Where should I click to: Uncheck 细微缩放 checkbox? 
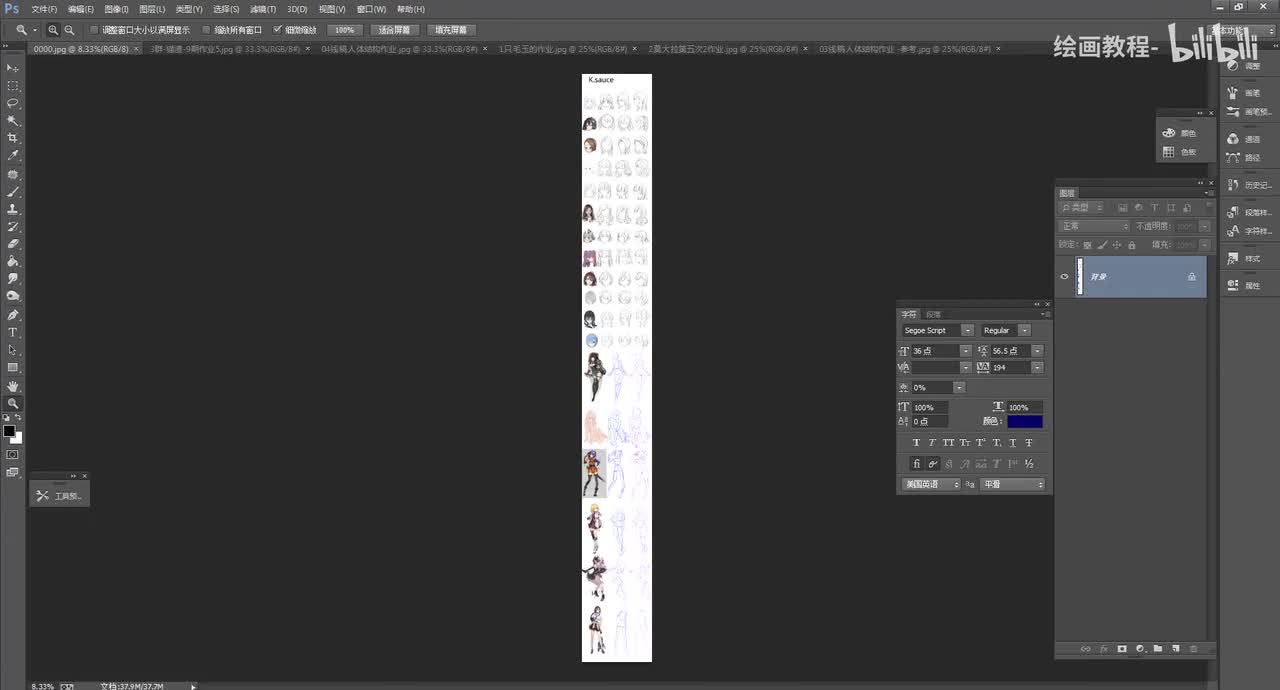click(278, 30)
